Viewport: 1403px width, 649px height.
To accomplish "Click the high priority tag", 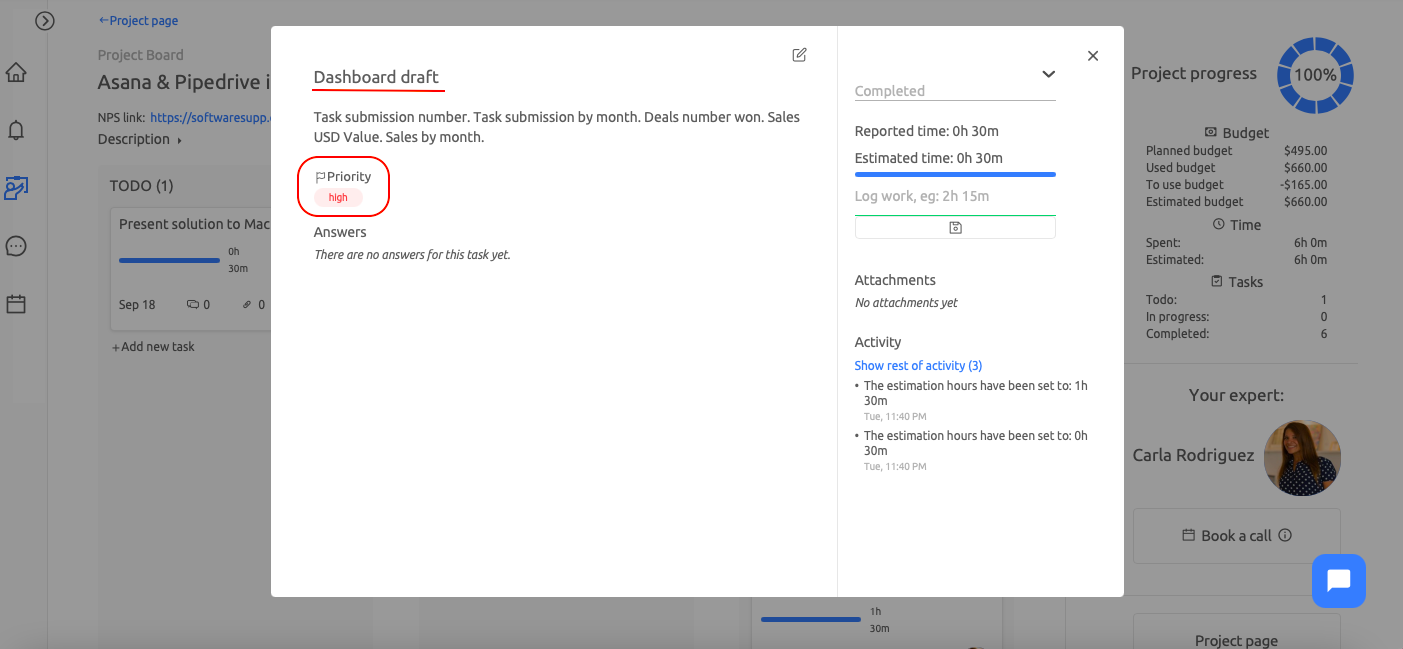I will pyautogui.click(x=338, y=198).
